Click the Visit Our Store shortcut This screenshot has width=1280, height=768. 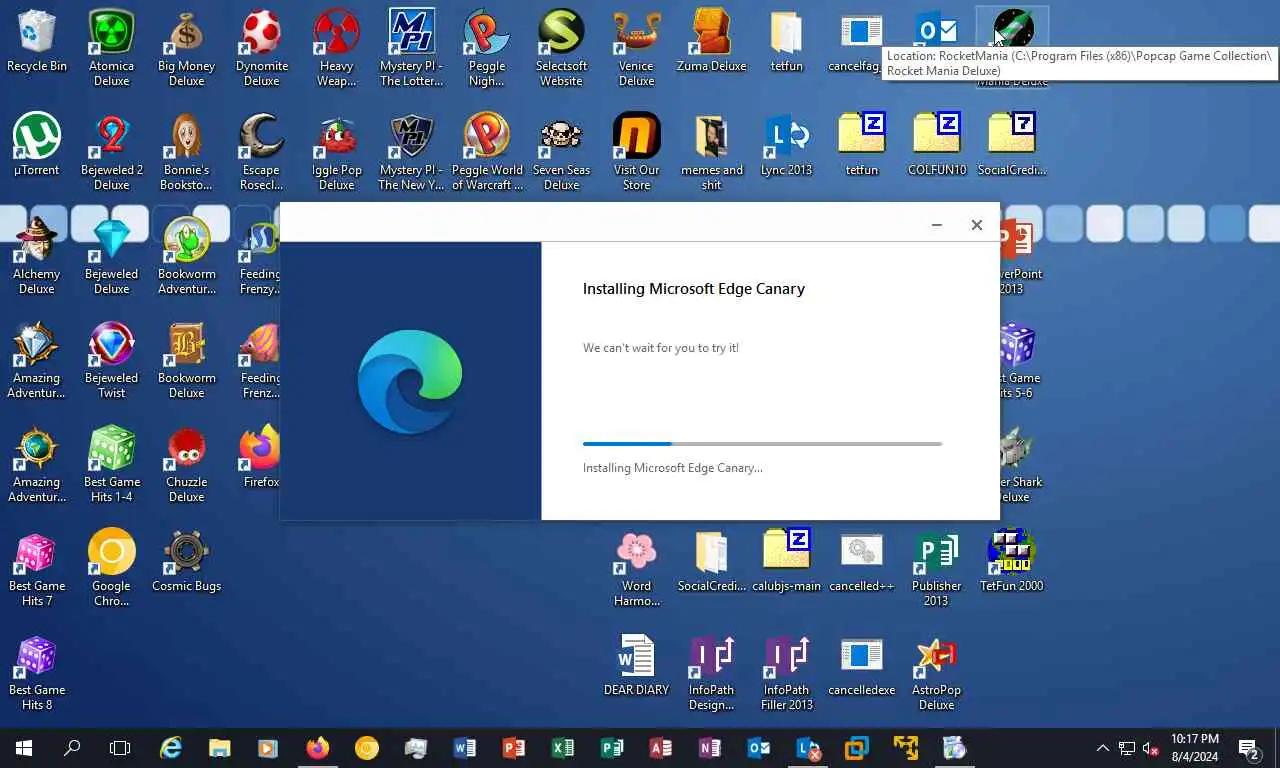[636, 151]
